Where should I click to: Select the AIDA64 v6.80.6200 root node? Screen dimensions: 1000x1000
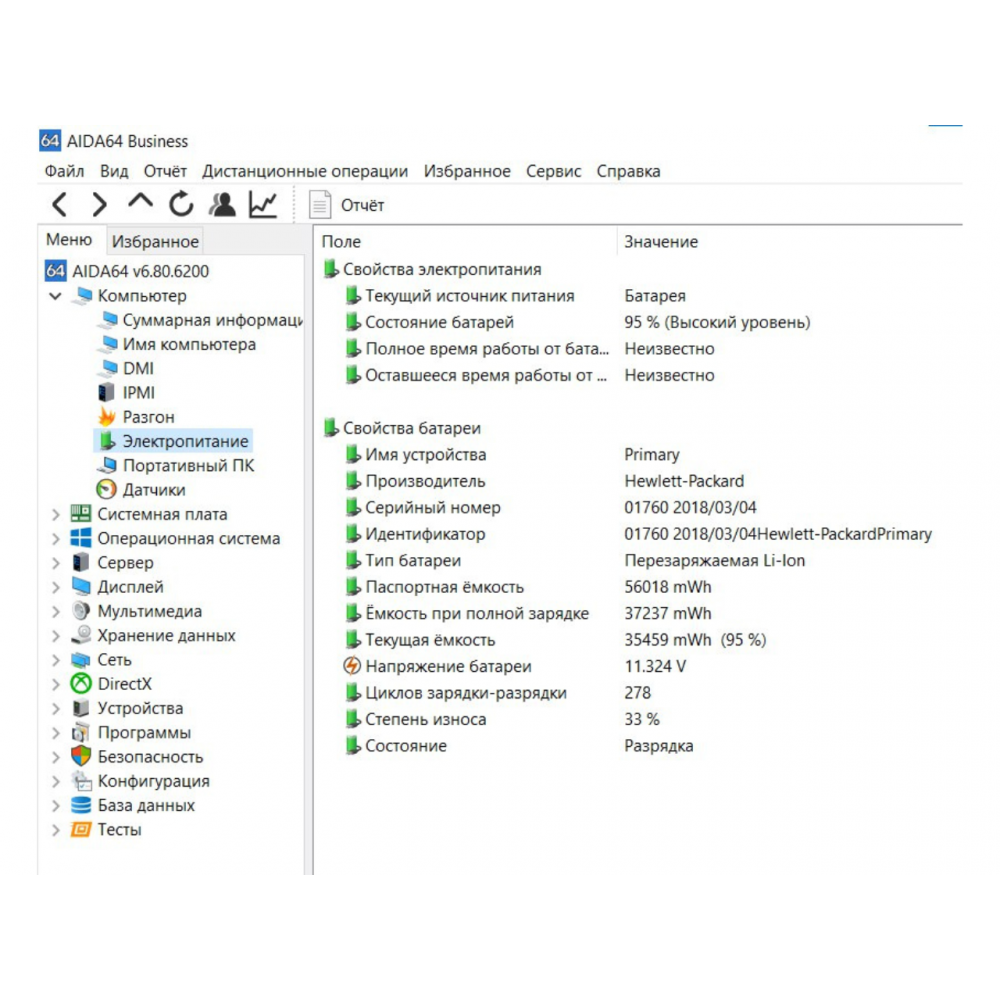tap(140, 271)
